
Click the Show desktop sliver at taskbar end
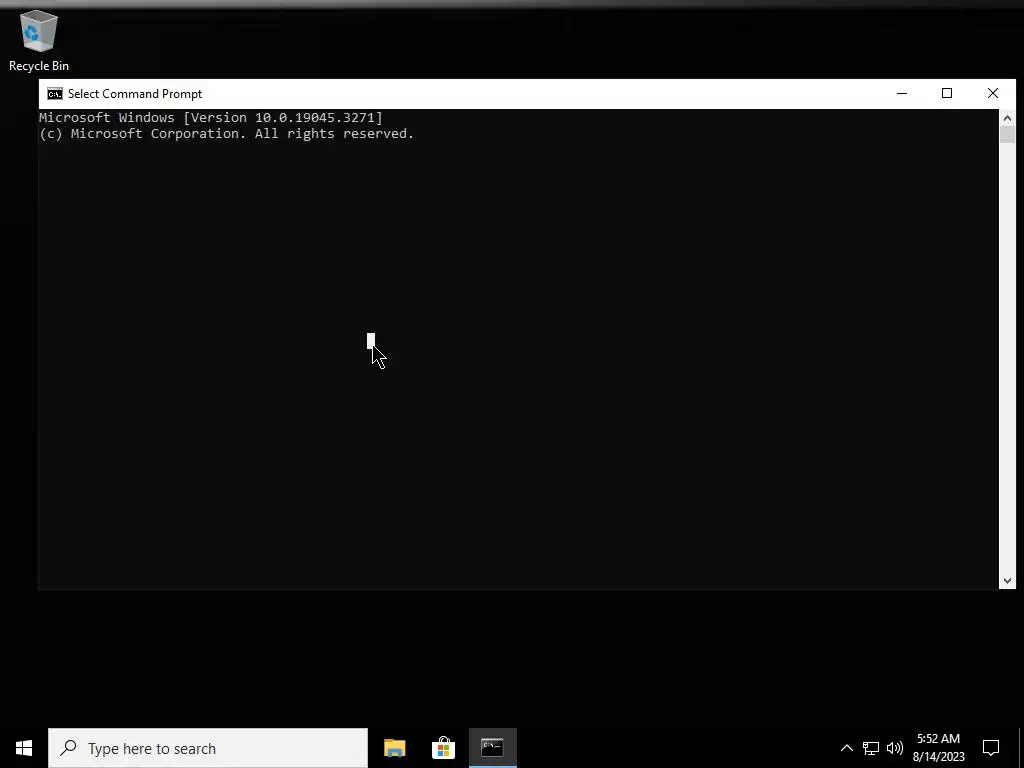point(1021,748)
